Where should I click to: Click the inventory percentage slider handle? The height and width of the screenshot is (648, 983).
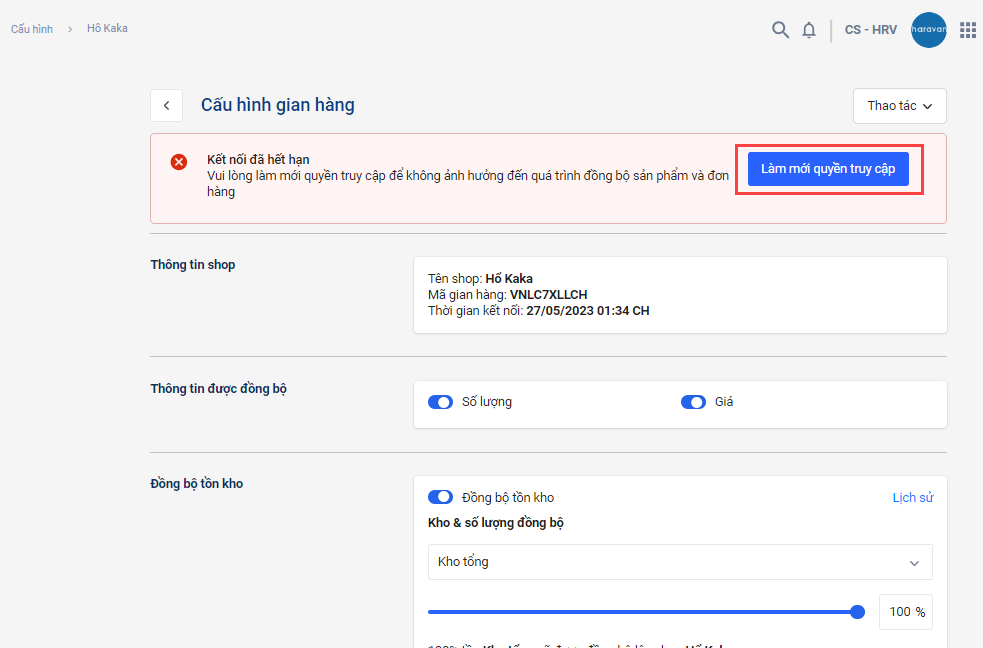coord(857,612)
